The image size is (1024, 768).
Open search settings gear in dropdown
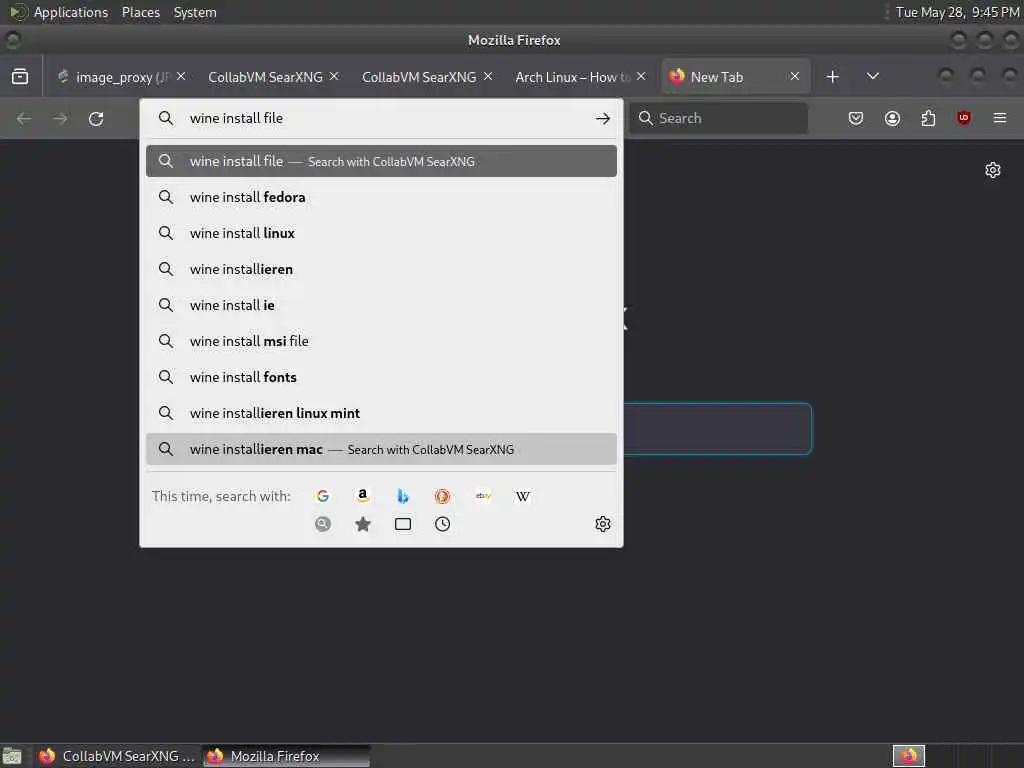603,524
